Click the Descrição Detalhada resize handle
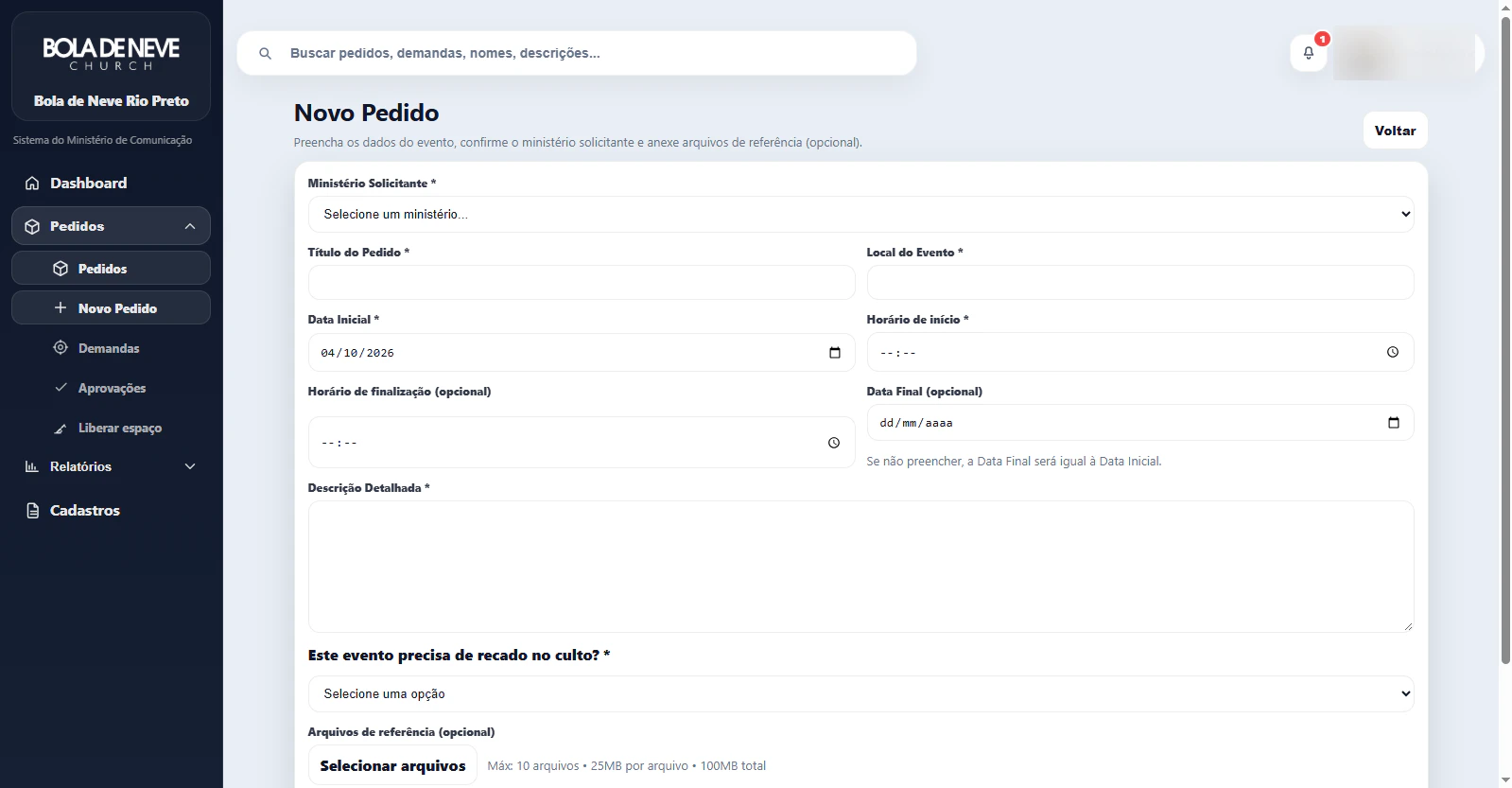This screenshot has height=788, width=1512. coord(1408,626)
